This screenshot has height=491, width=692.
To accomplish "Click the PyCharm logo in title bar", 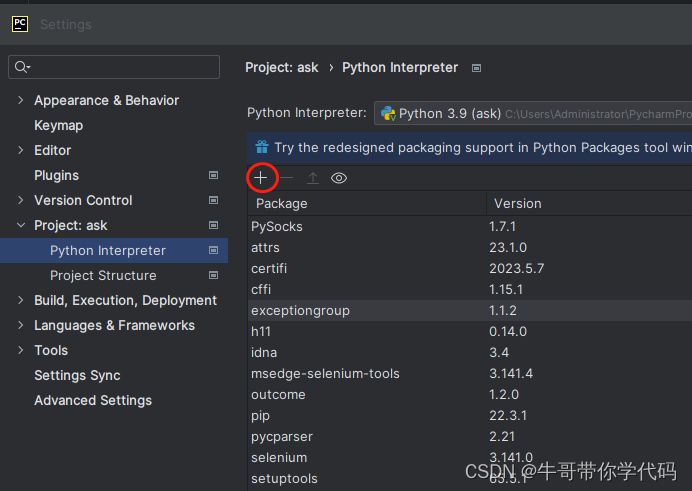I will pyautogui.click(x=20, y=24).
